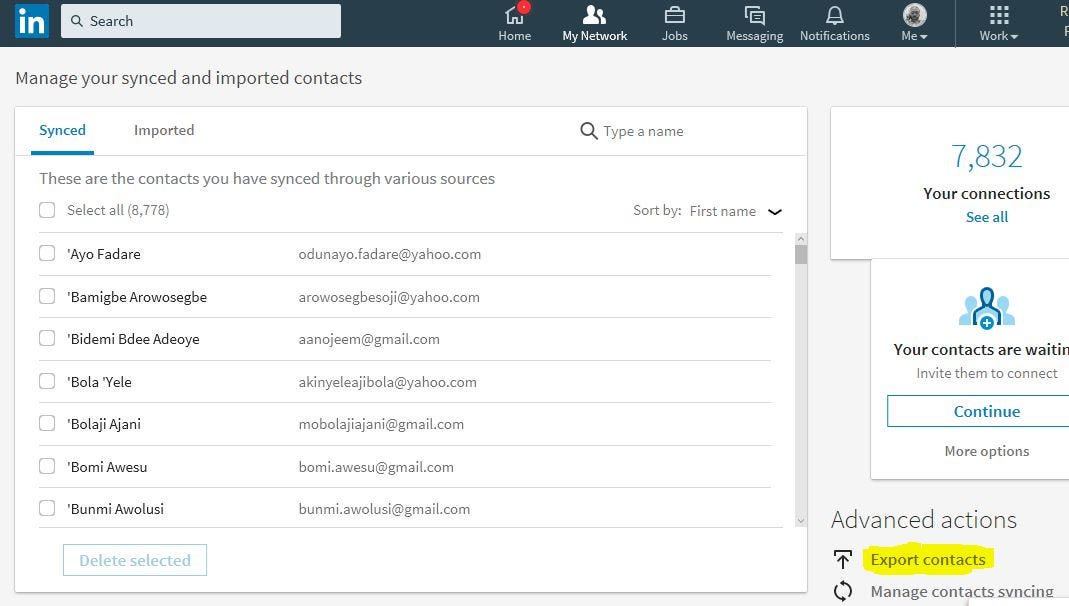Open the Sort by First name dropdown
Screen dimensions: 1069x606
click(736, 211)
